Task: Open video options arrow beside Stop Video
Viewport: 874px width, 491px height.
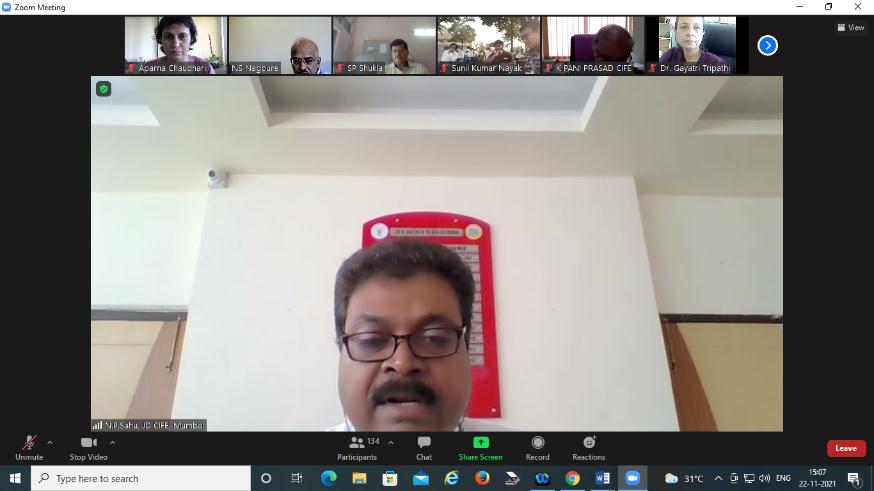Action: 112,442
